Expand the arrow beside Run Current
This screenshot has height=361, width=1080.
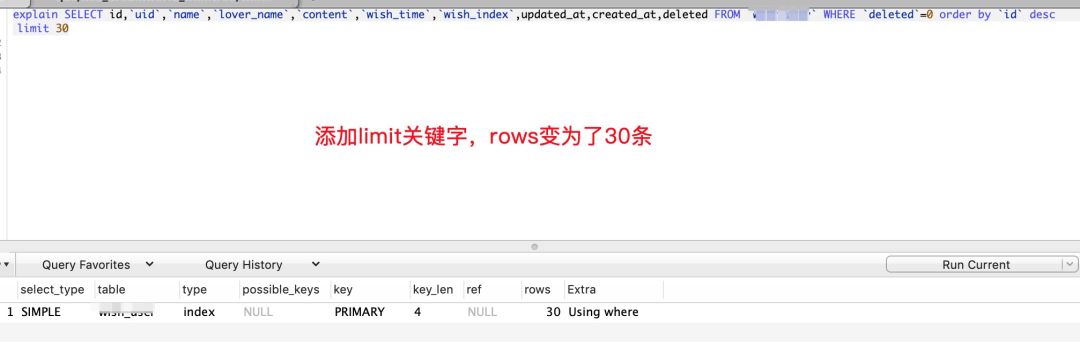click(x=1070, y=265)
